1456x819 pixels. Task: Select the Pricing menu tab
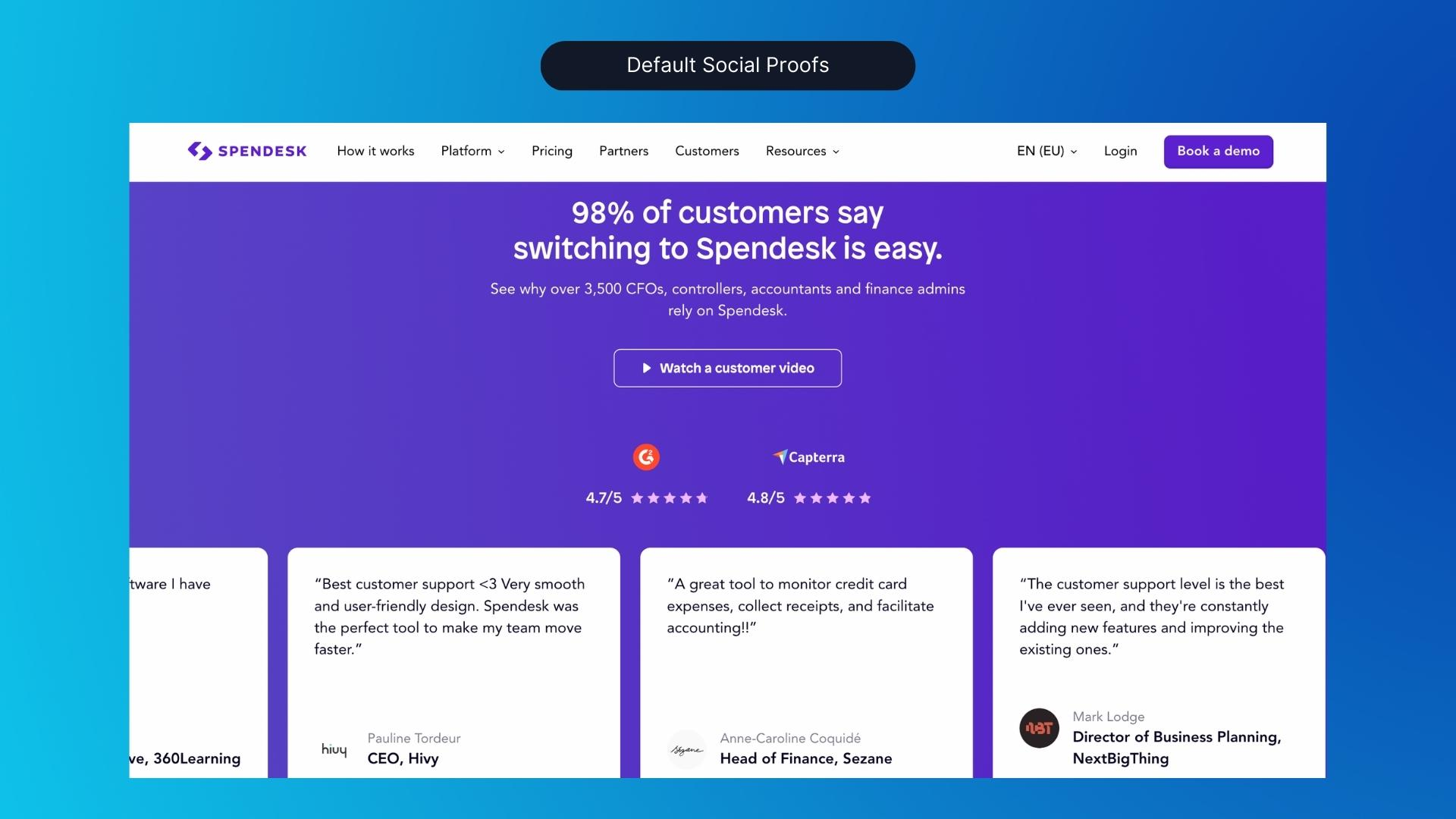coord(551,151)
